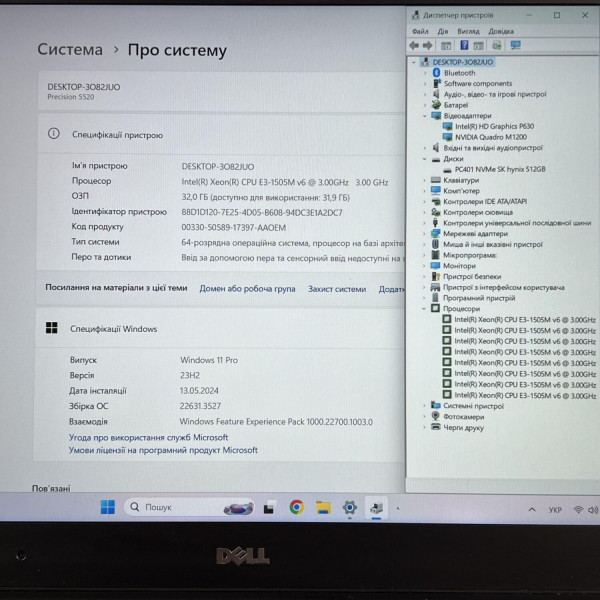The image size is (600, 600).
Task: Collapse the Диски node
Action: 424,158
